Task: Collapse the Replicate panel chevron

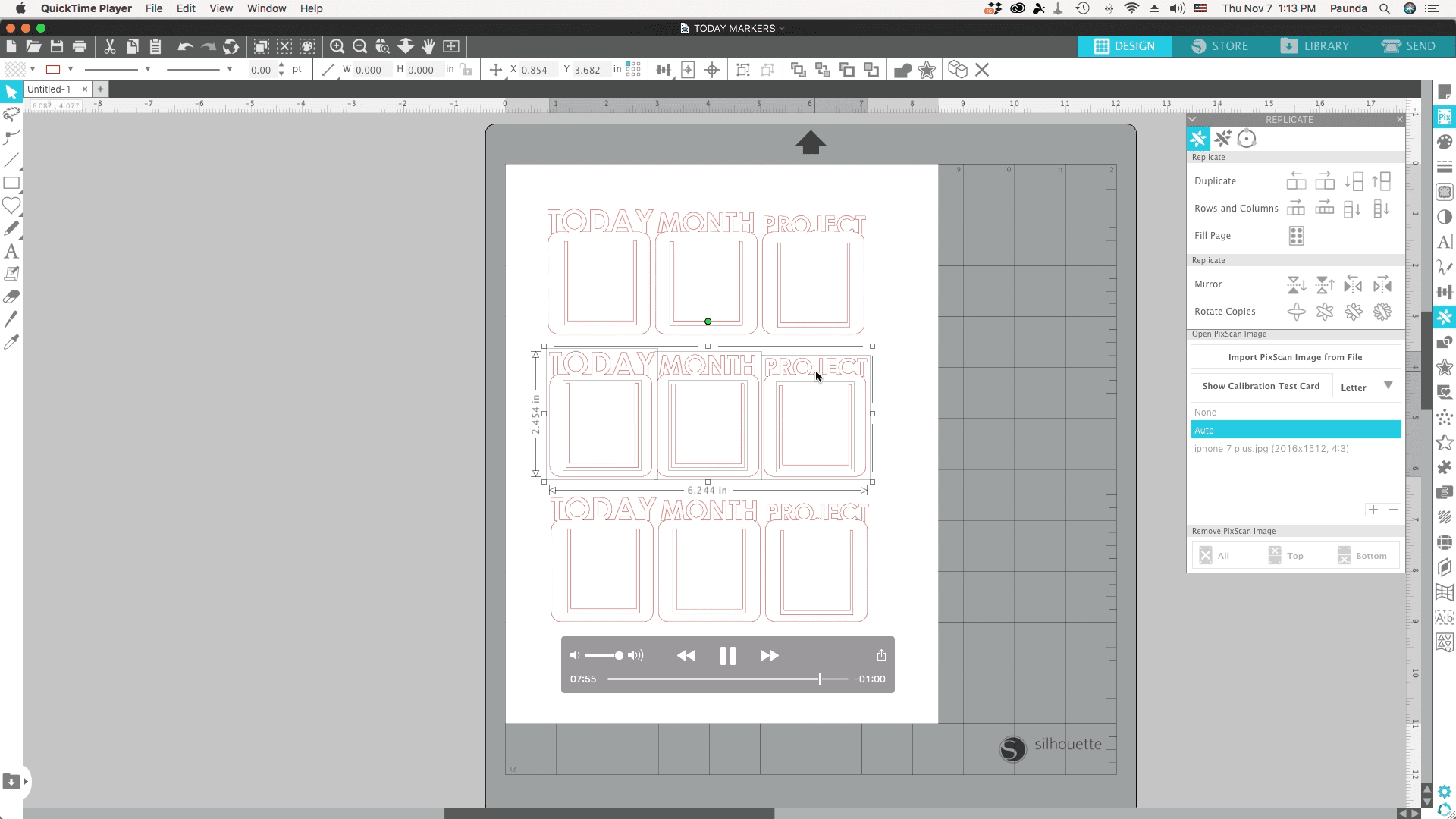Action: (x=1192, y=119)
